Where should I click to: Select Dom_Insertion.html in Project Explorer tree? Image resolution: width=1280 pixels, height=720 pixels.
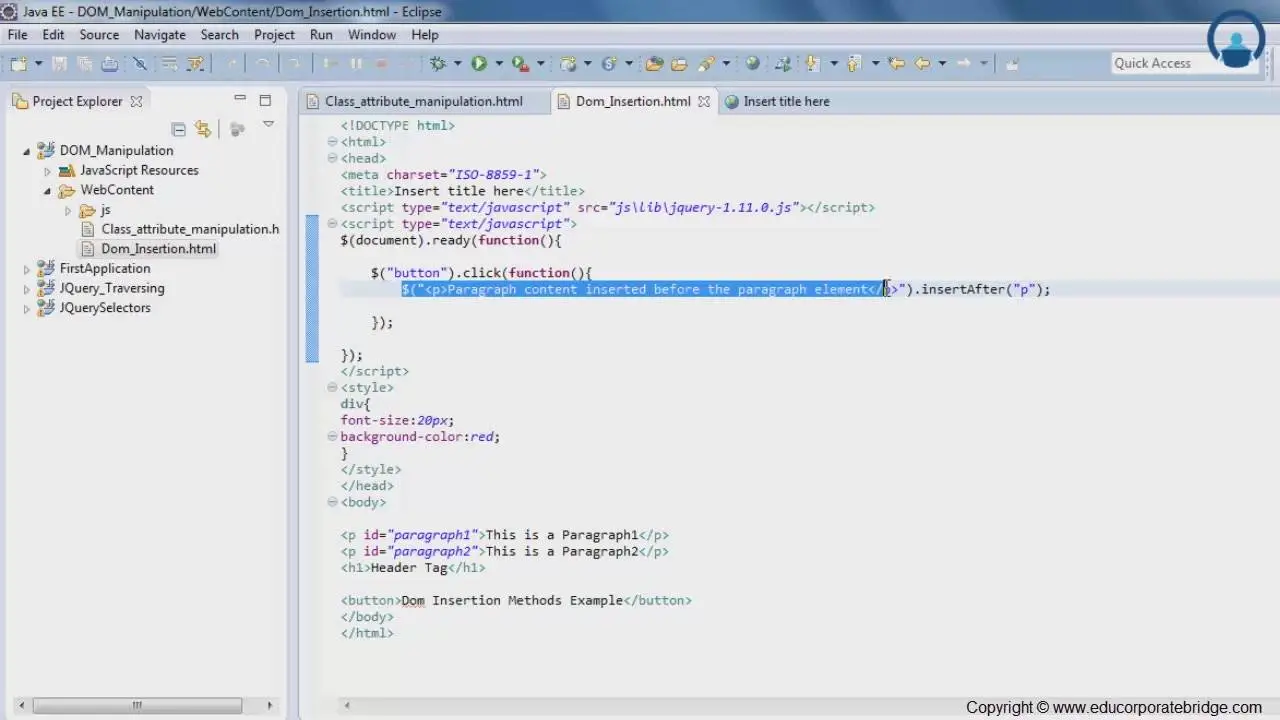tap(158, 249)
